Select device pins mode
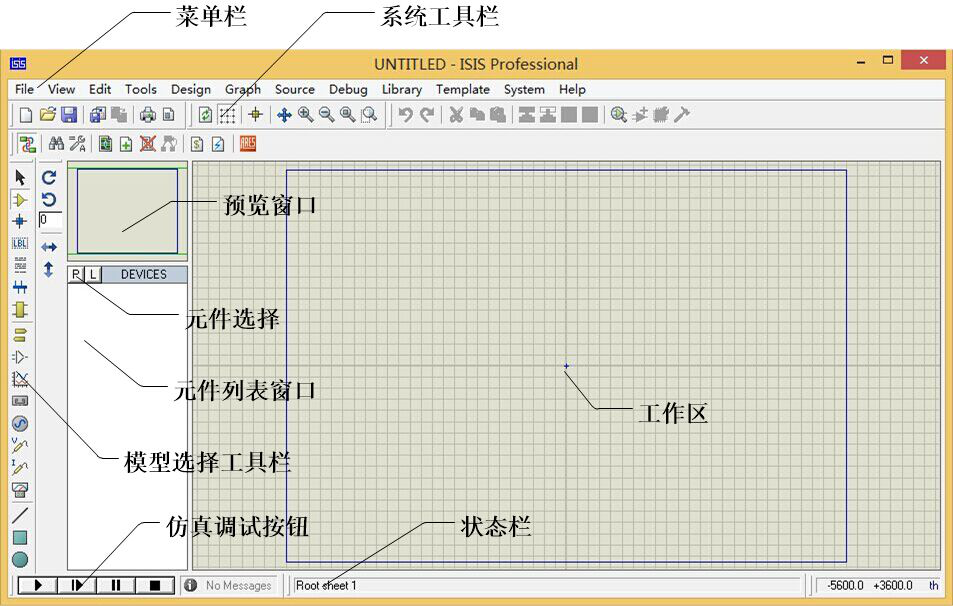 (20, 357)
